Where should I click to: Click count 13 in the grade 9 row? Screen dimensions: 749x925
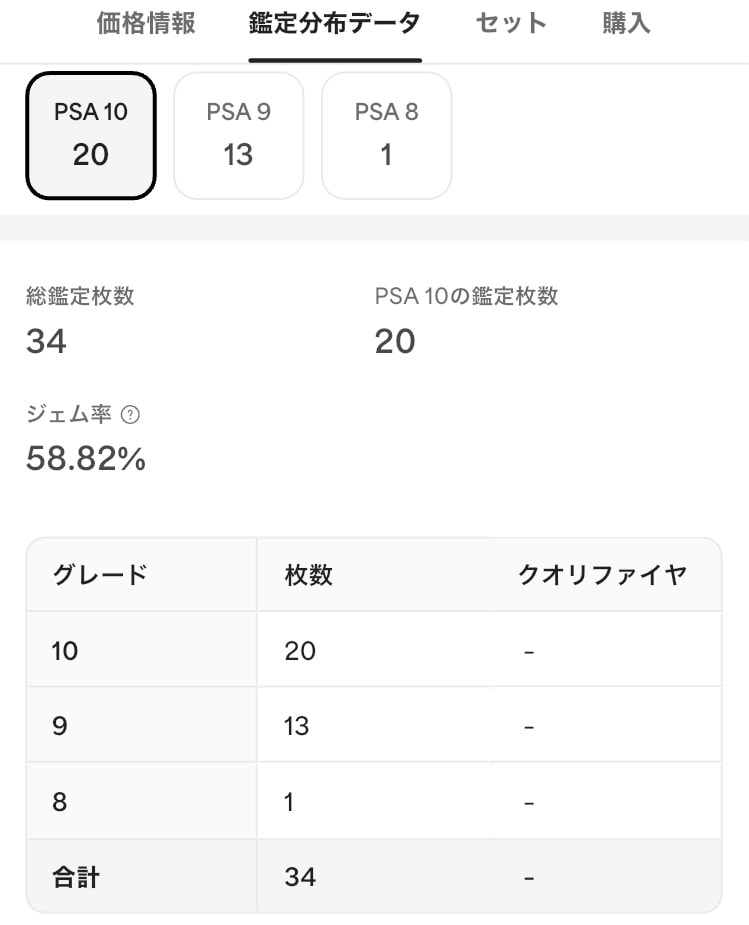296,726
